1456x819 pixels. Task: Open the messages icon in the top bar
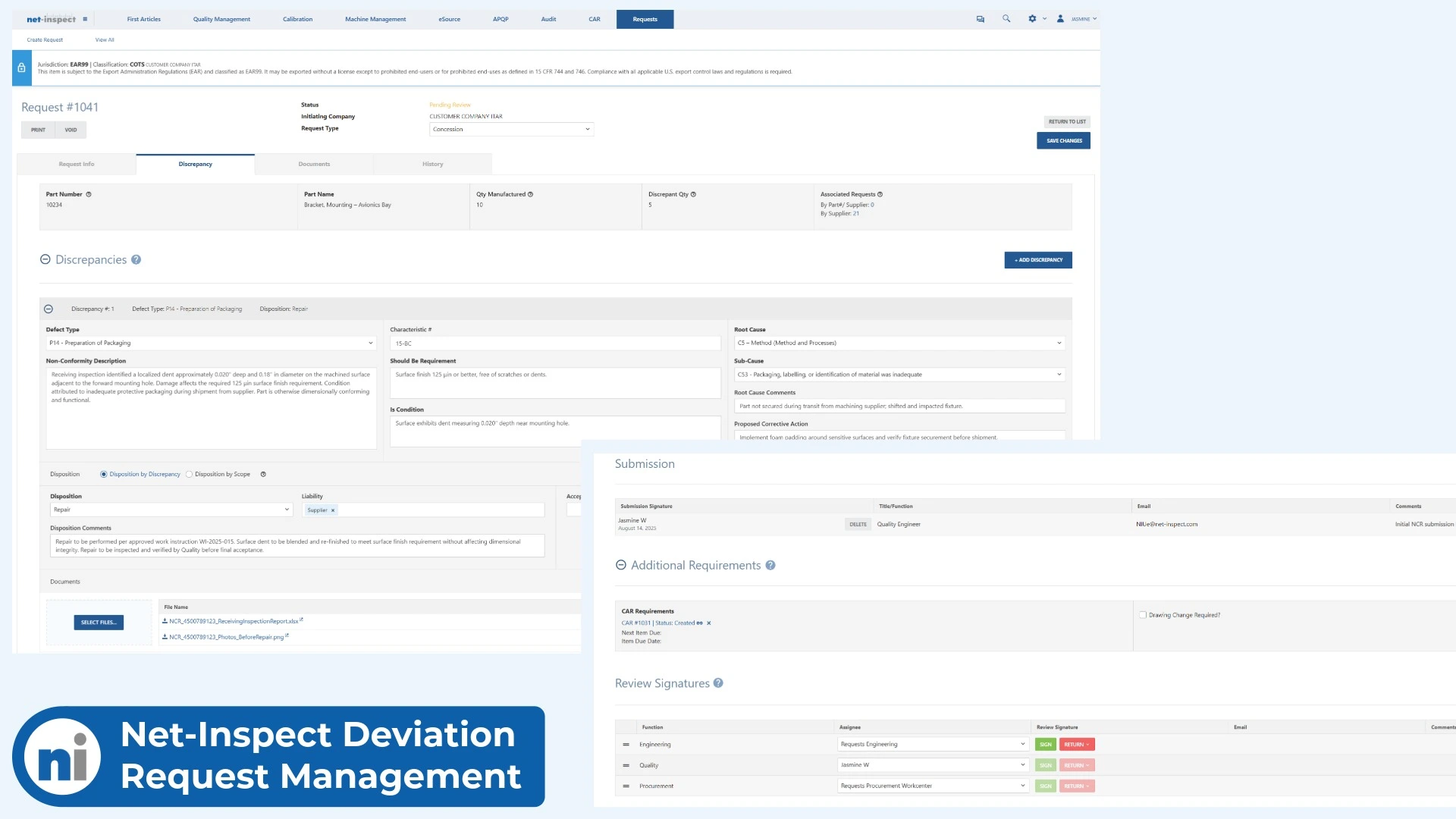coord(979,18)
